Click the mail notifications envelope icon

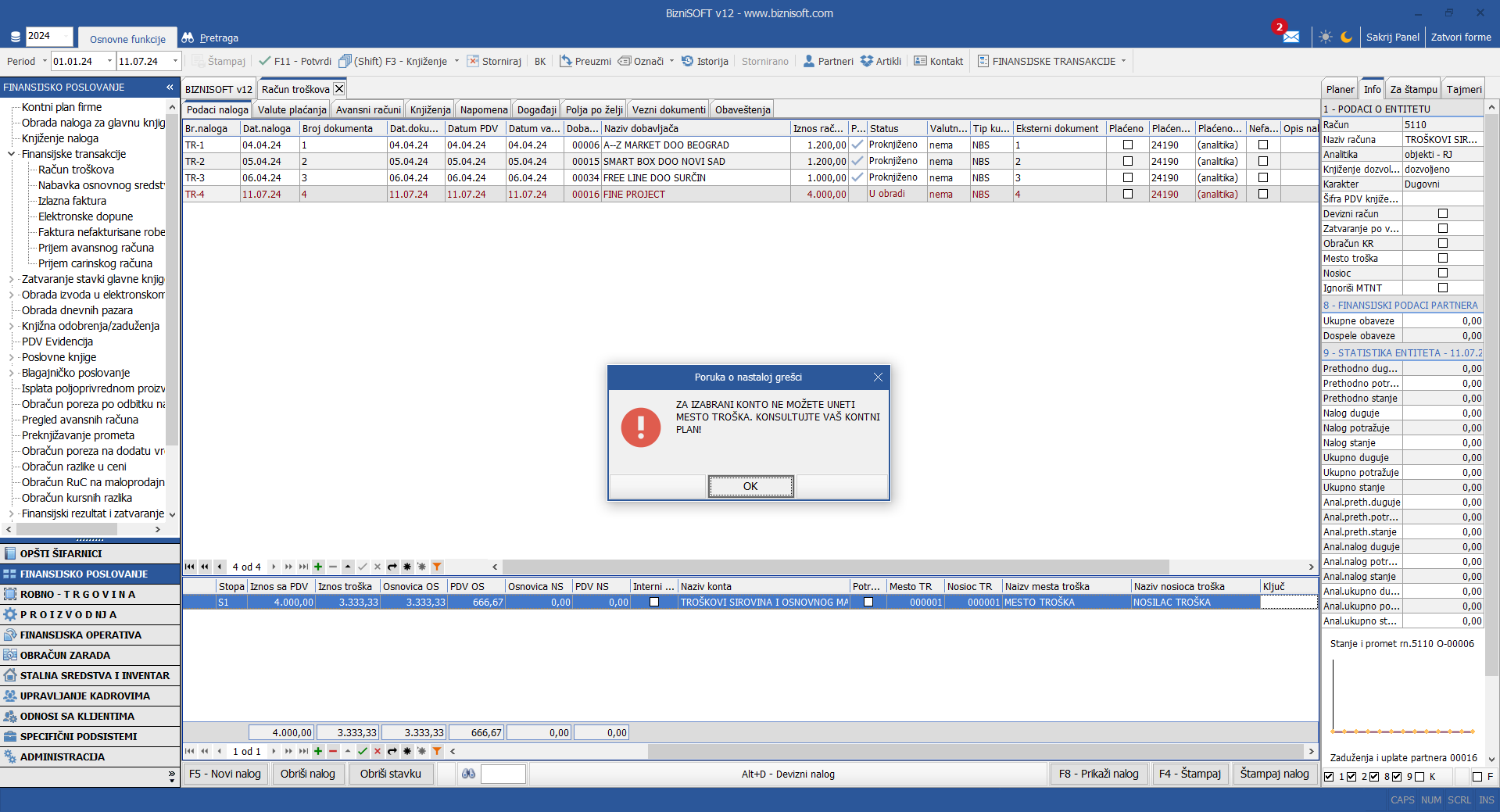click(x=1291, y=37)
